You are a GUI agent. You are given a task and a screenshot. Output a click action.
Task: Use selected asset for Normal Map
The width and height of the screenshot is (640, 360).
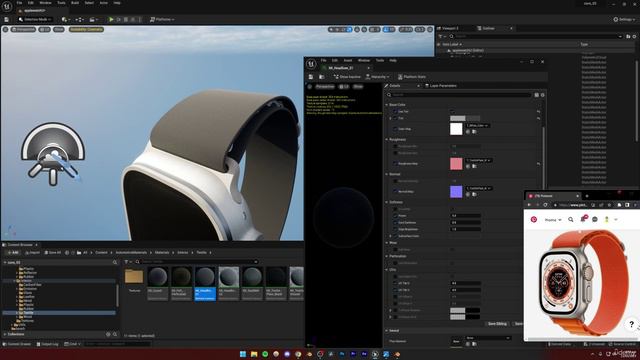(468, 194)
